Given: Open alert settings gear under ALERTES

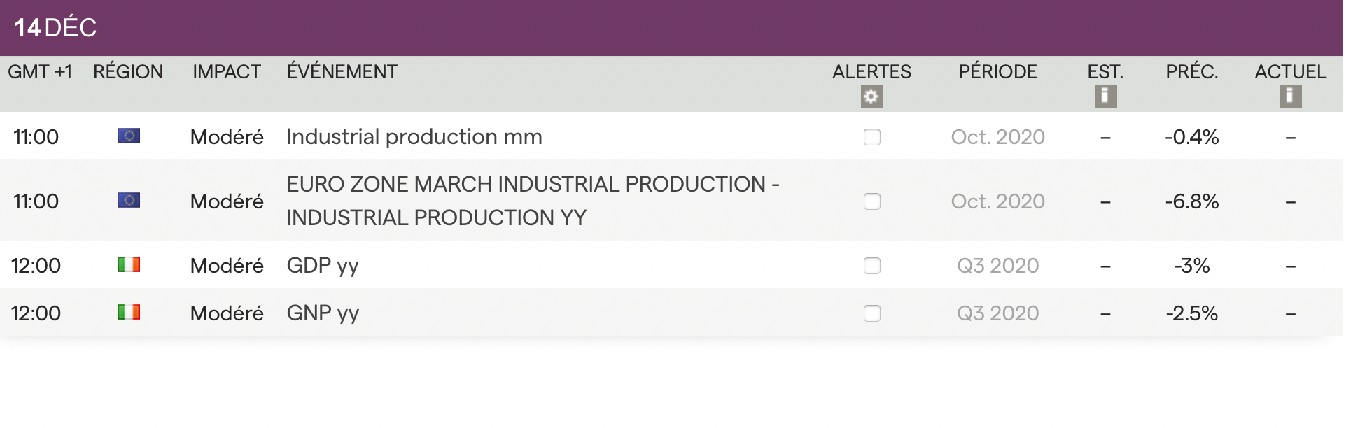Looking at the screenshot, I should (x=871, y=97).
